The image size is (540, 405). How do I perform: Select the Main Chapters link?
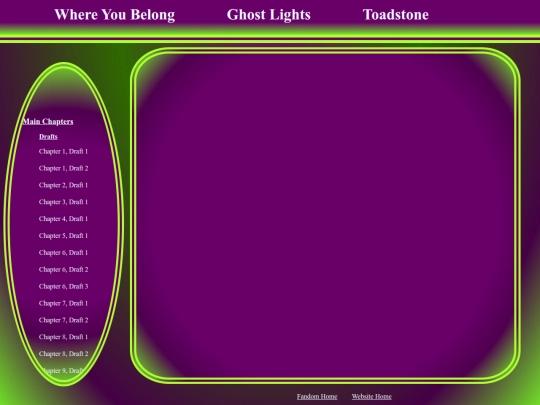48,122
